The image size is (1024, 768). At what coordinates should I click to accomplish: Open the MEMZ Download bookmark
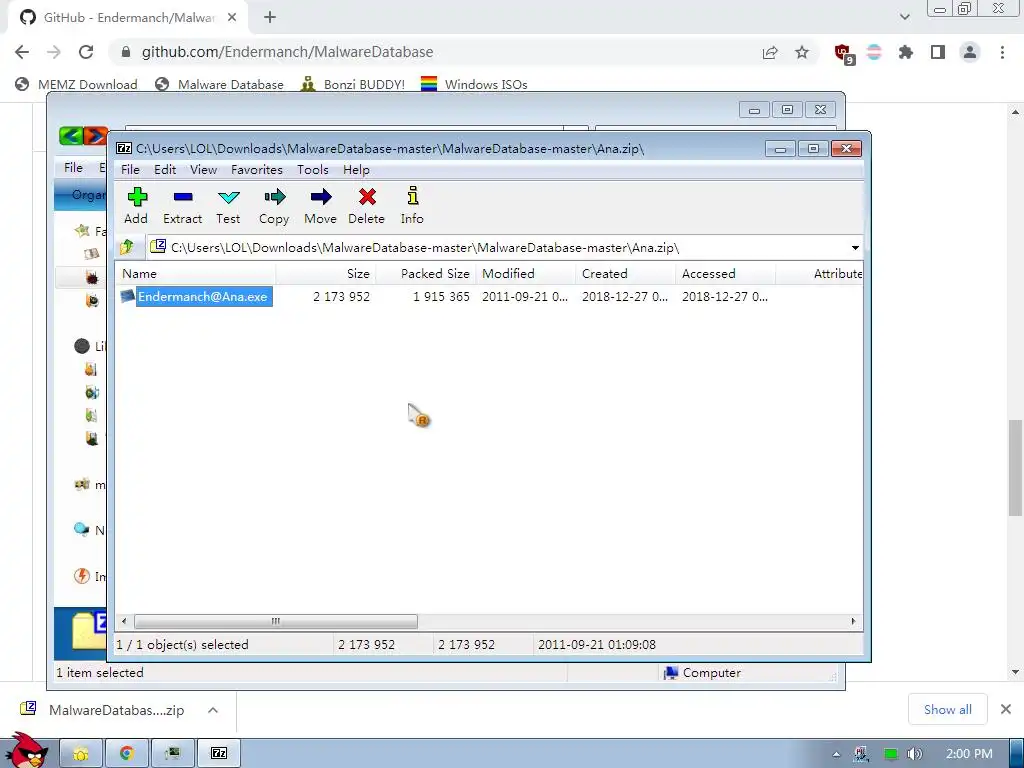pos(76,84)
